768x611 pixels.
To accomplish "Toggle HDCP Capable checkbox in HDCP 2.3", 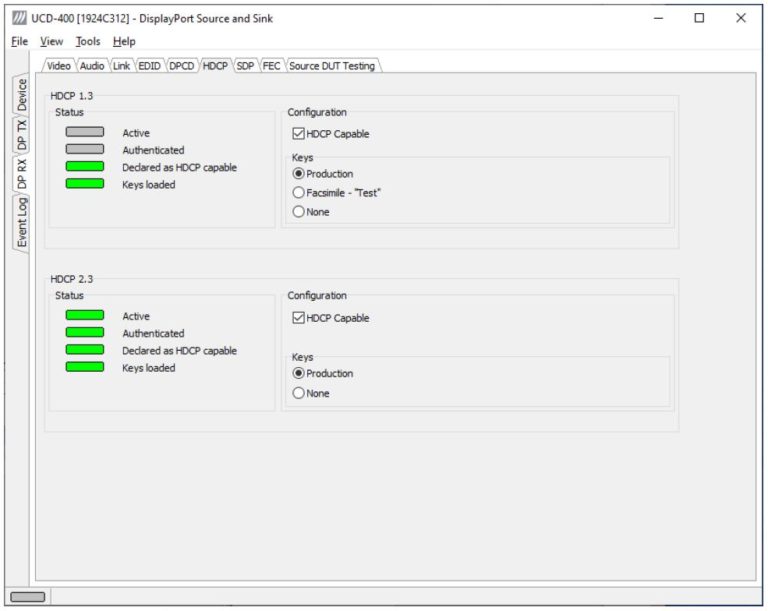I will point(299,318).
